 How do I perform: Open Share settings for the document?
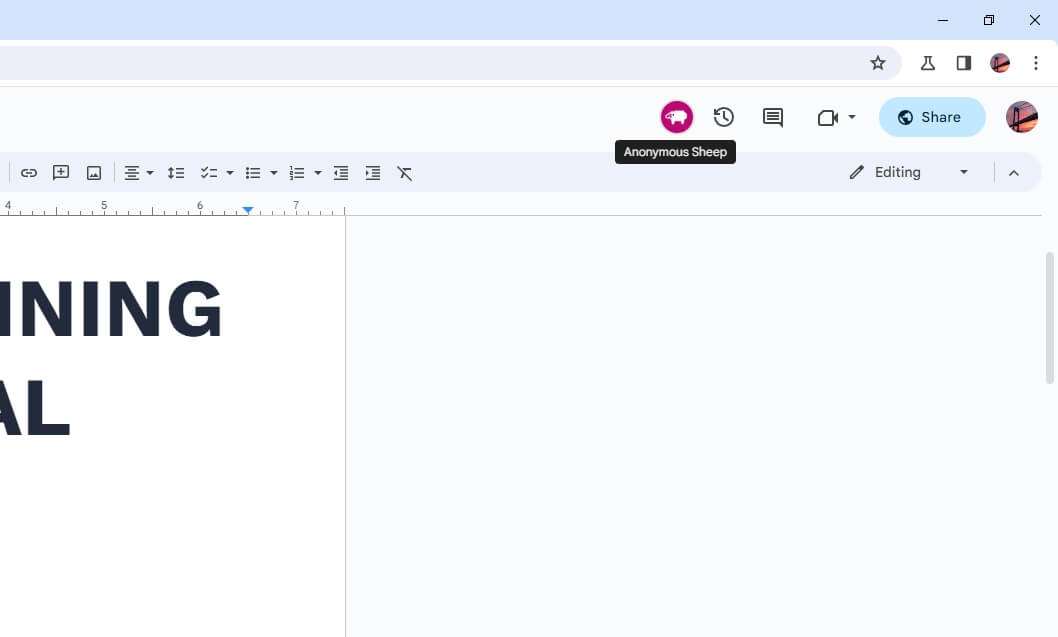(x=931, y=117)
